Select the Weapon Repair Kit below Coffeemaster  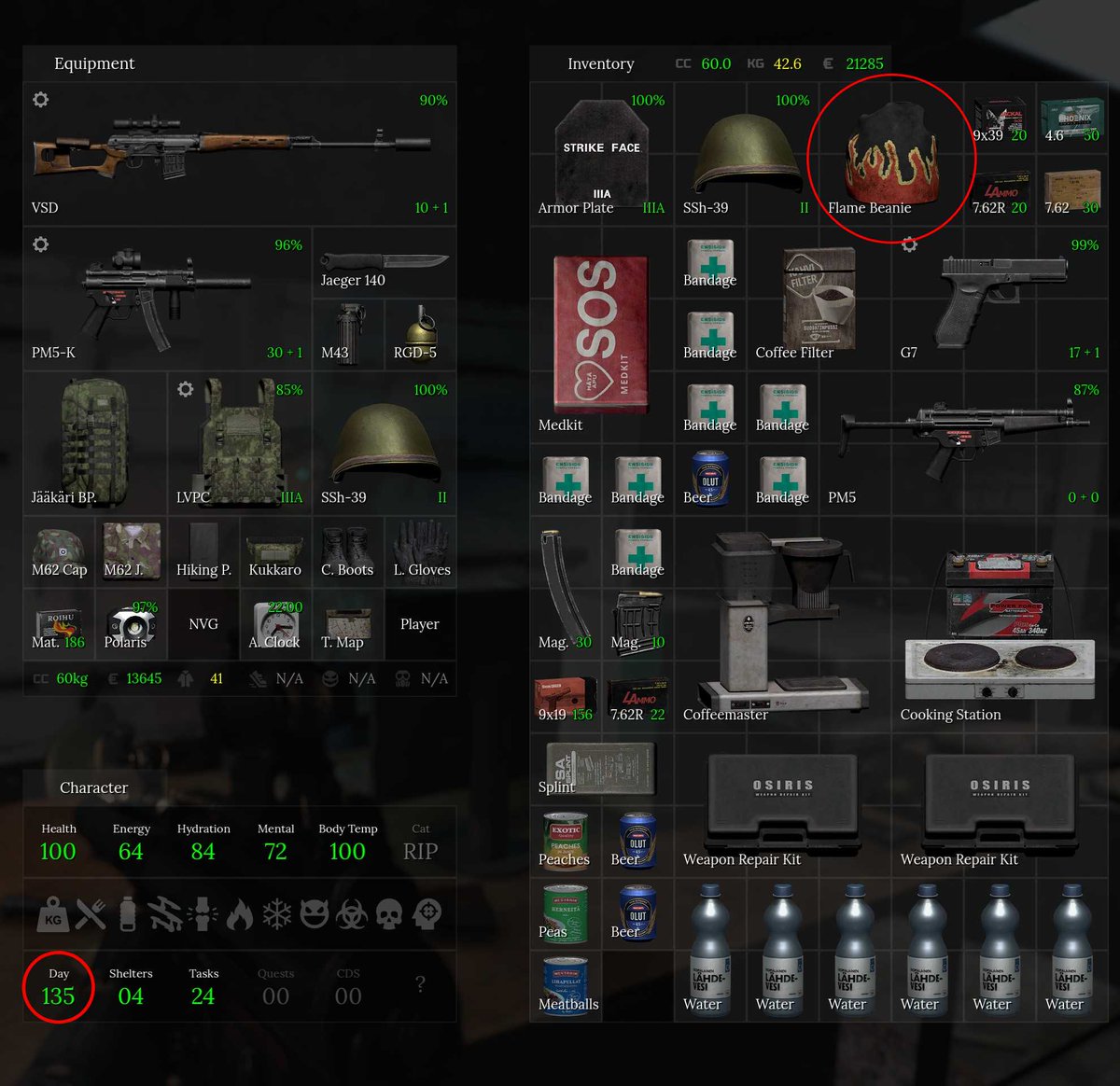pyautogui.click(x=782, y=804)
